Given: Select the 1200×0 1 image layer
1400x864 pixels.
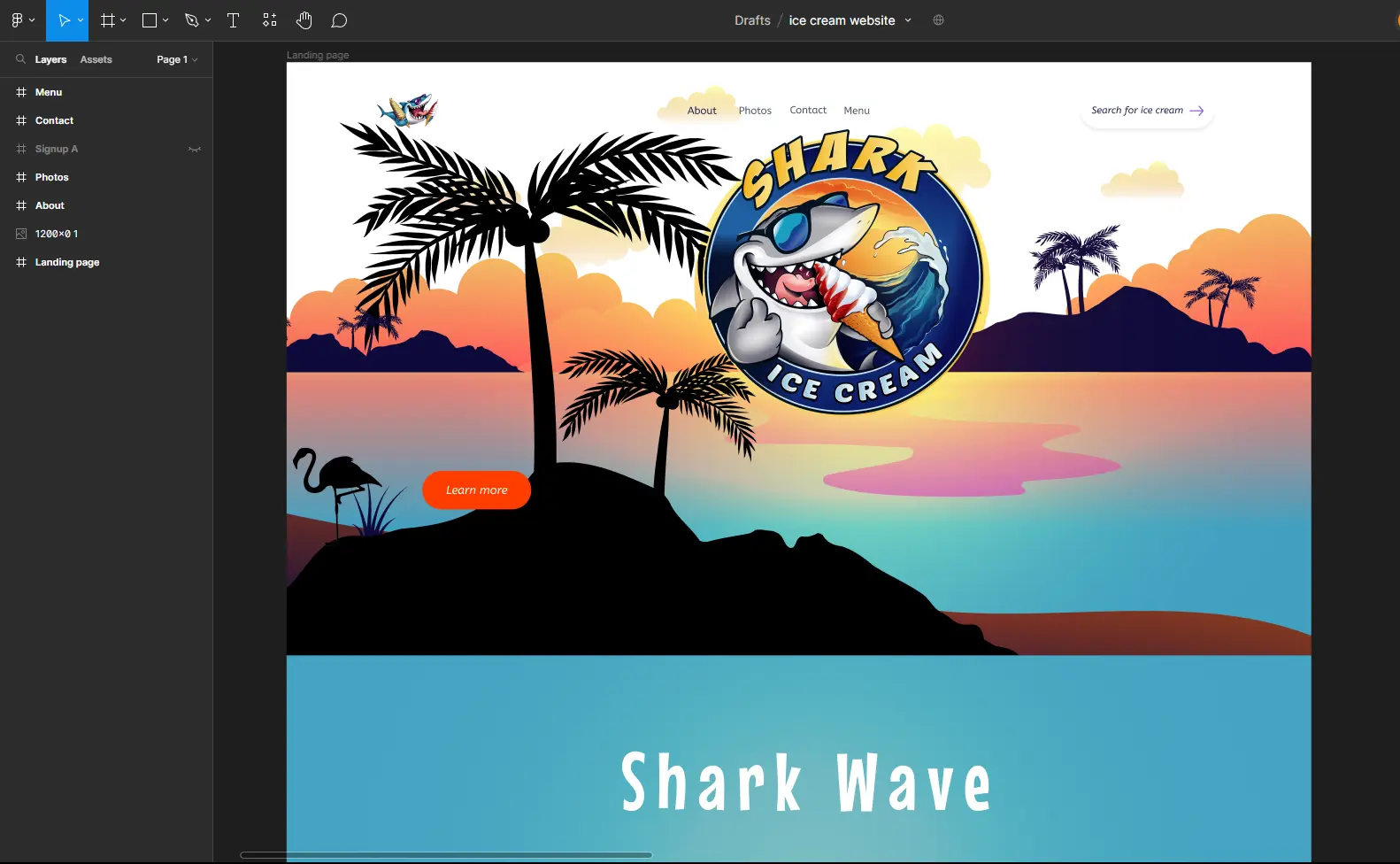Looking at the screenshot, I should [x=57, y=234].
